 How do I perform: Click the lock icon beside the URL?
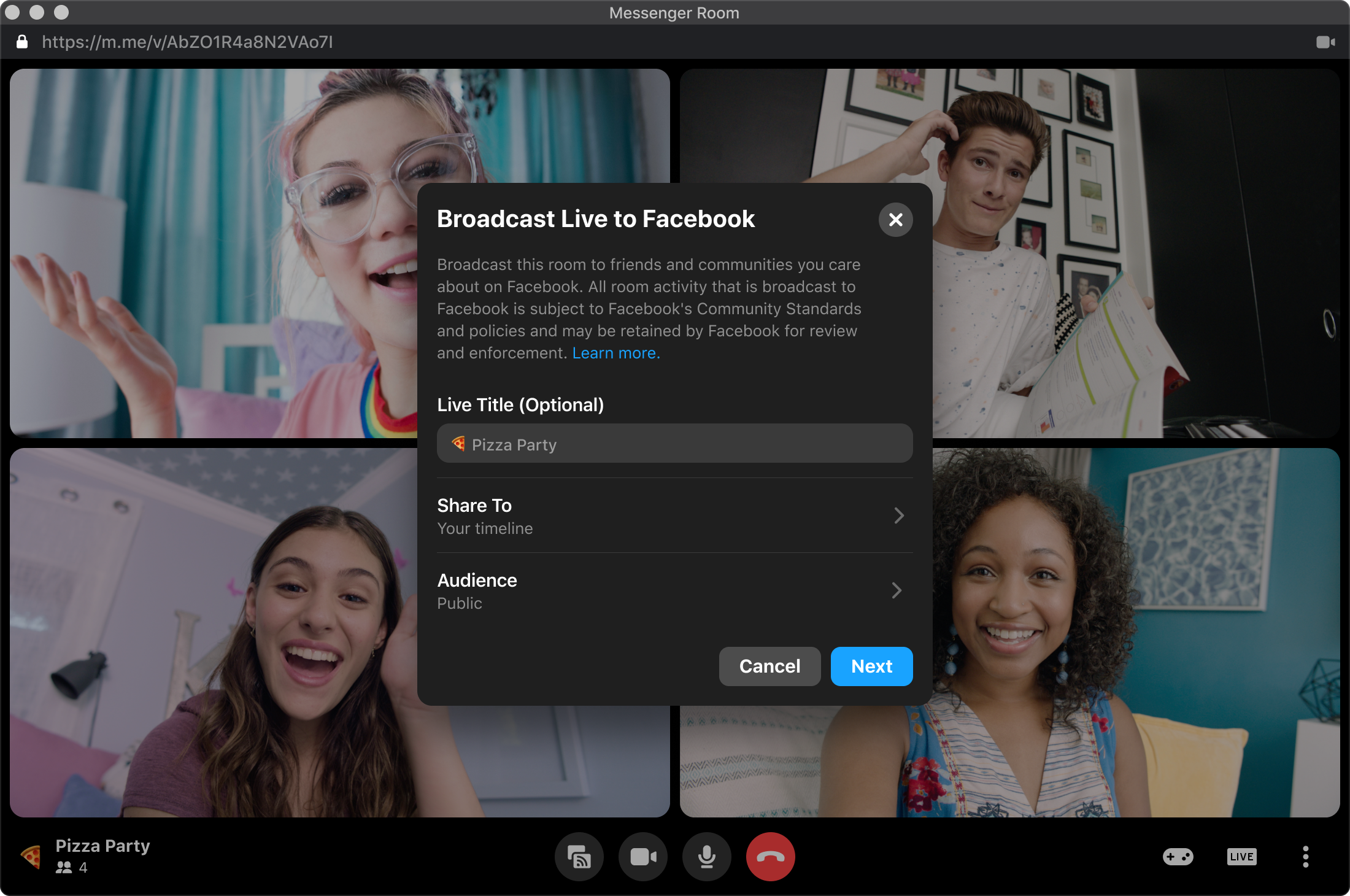coord(22,42)
